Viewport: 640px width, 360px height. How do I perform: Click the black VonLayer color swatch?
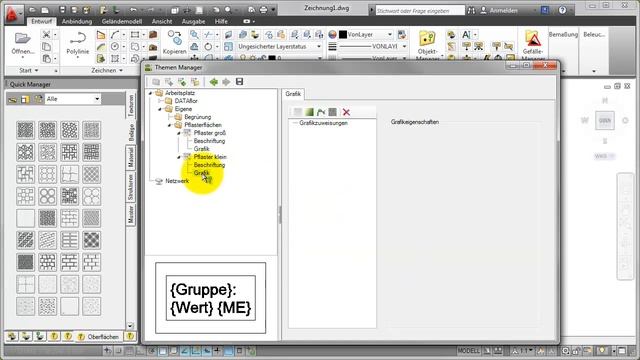pos(343,35)
